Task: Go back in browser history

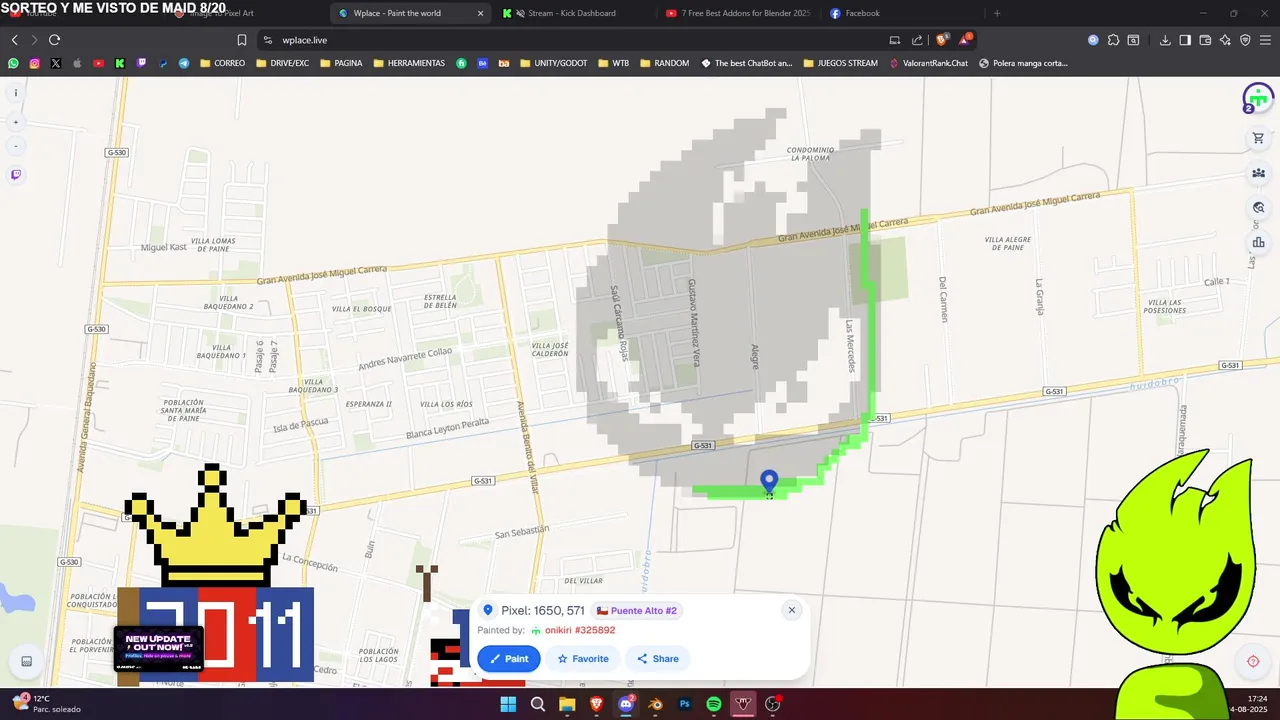Action: pyautogui.click(x=14, y=40)
